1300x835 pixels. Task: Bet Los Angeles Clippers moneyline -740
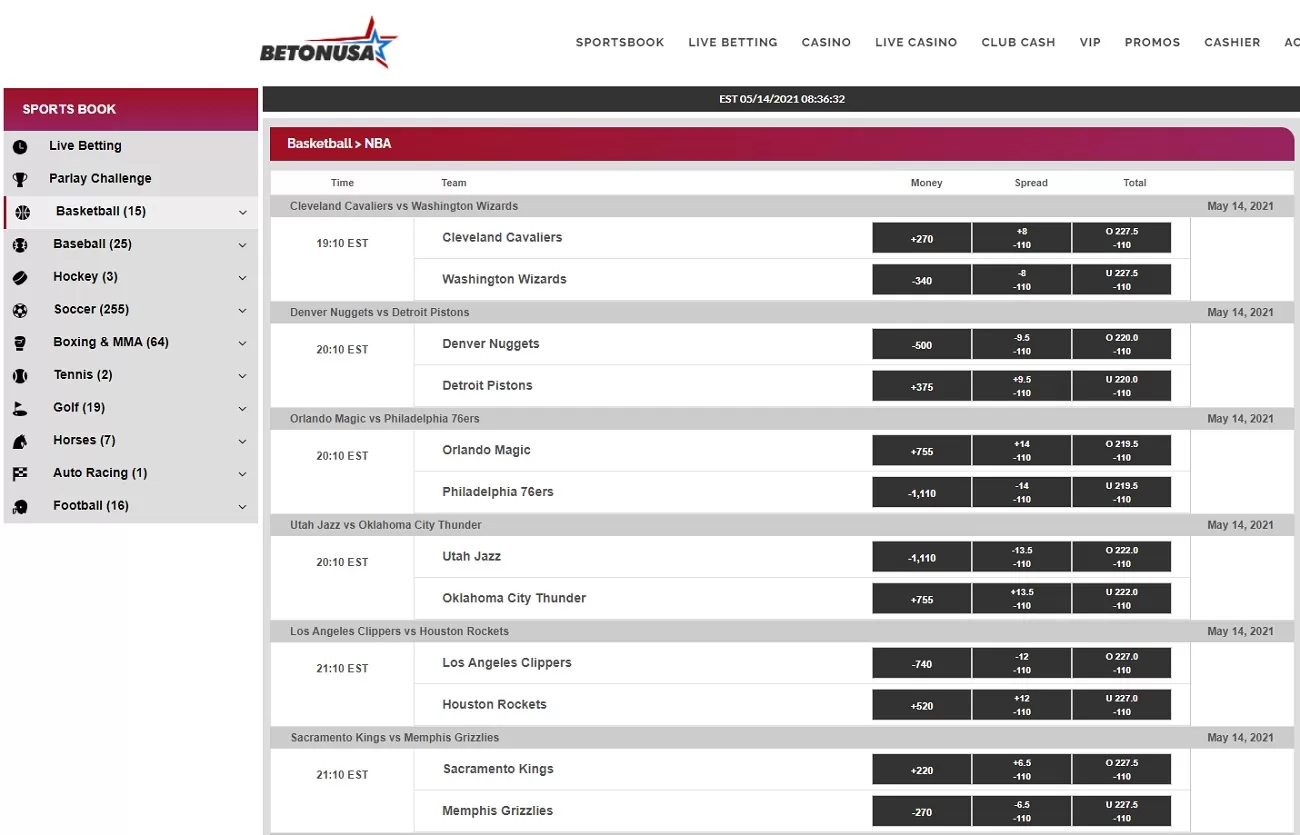[x=922, y=663]
